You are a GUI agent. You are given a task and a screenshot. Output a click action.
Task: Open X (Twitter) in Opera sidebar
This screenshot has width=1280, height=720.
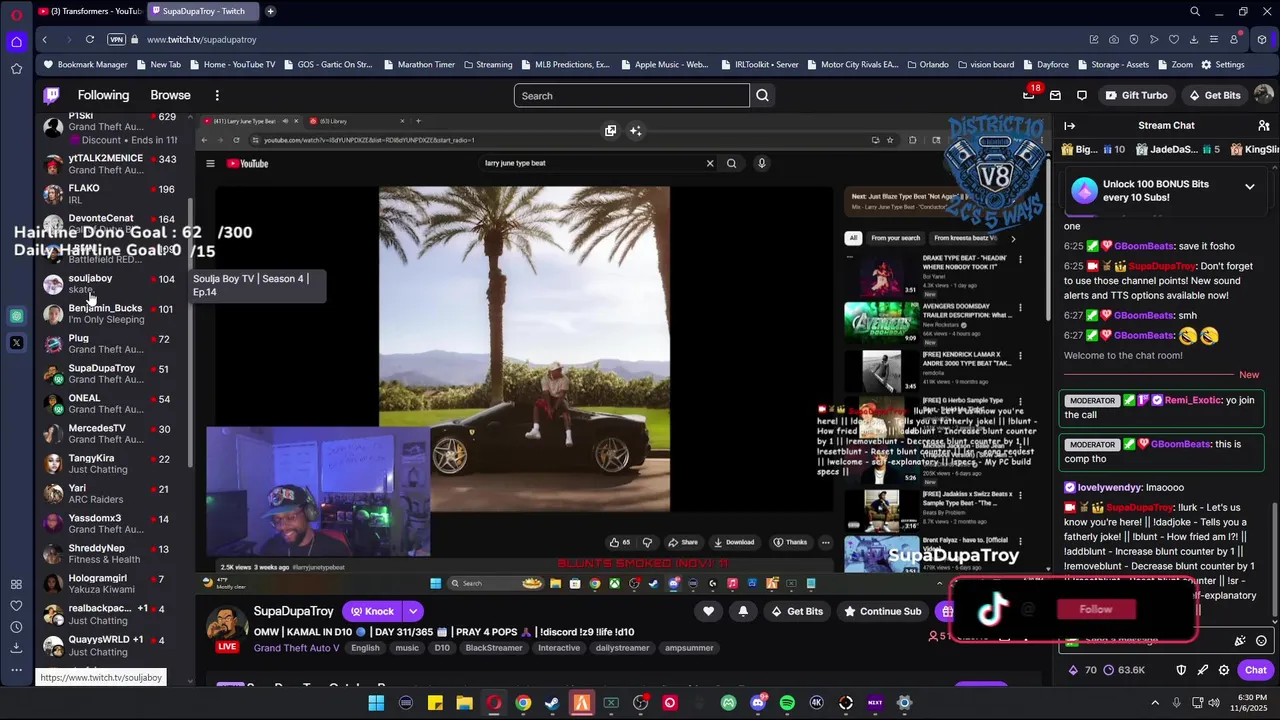tap(16, 343)
